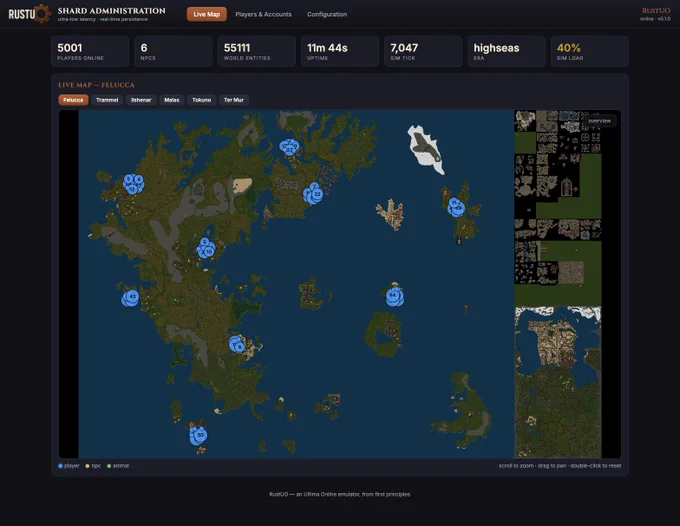This screenshot has height=526, width=680.
Task: Click the 11m 44s Uptime card
Action: [x=340, y=51]
